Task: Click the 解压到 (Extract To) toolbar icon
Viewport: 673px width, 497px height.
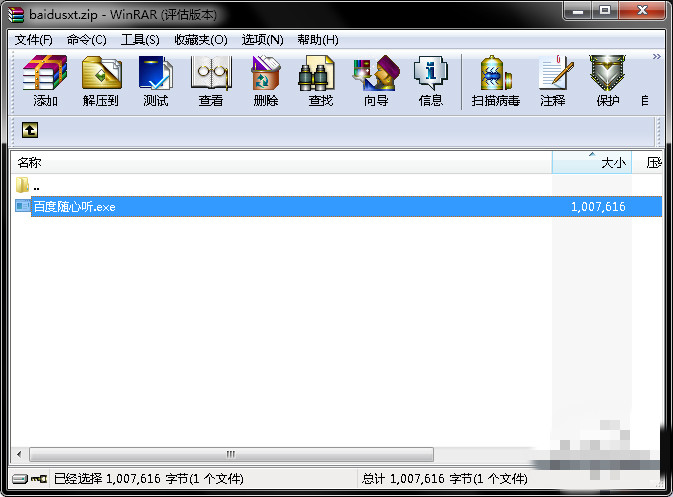Action: pos(101,81)
